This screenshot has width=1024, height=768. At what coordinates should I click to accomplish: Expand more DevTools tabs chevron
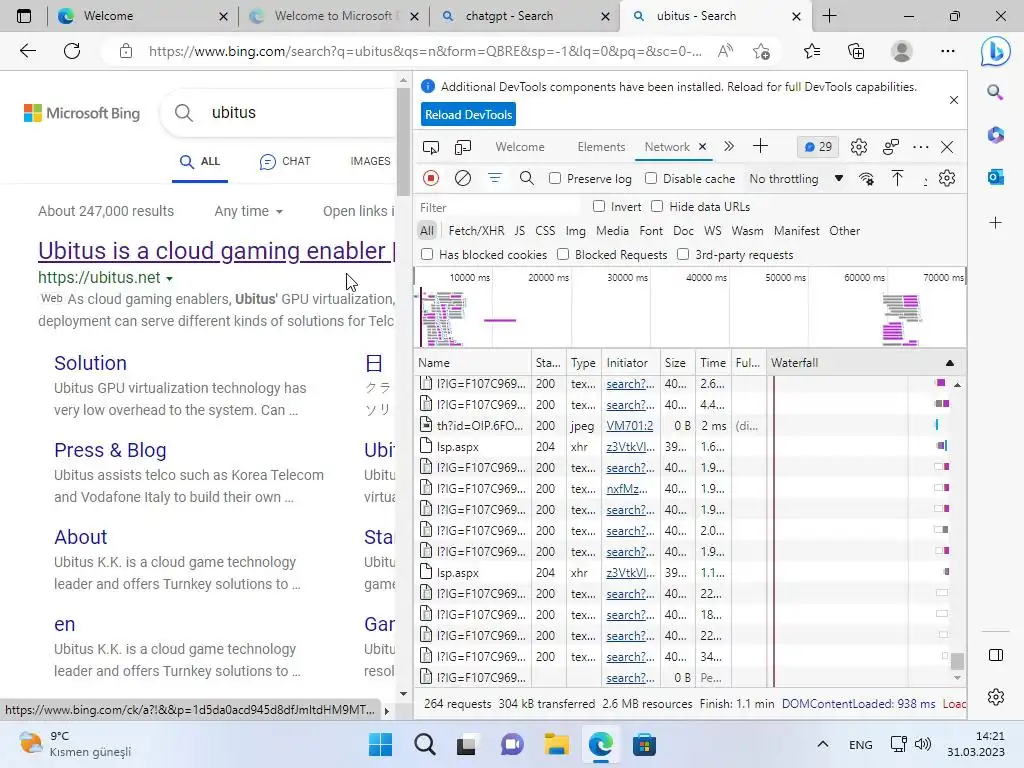point(729,146)
